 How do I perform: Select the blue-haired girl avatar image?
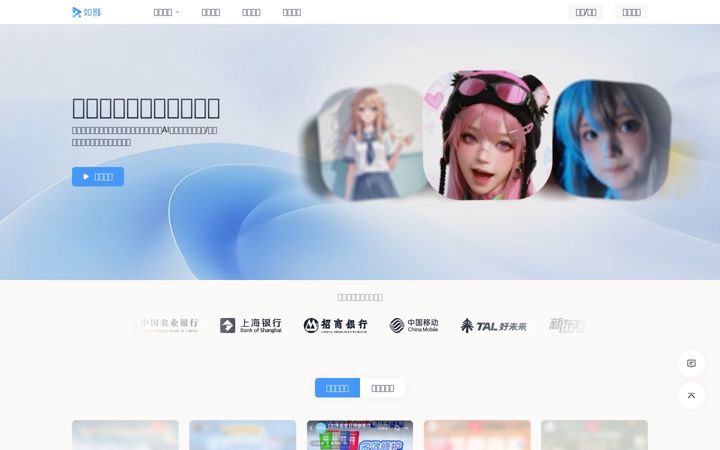(612, 140)
